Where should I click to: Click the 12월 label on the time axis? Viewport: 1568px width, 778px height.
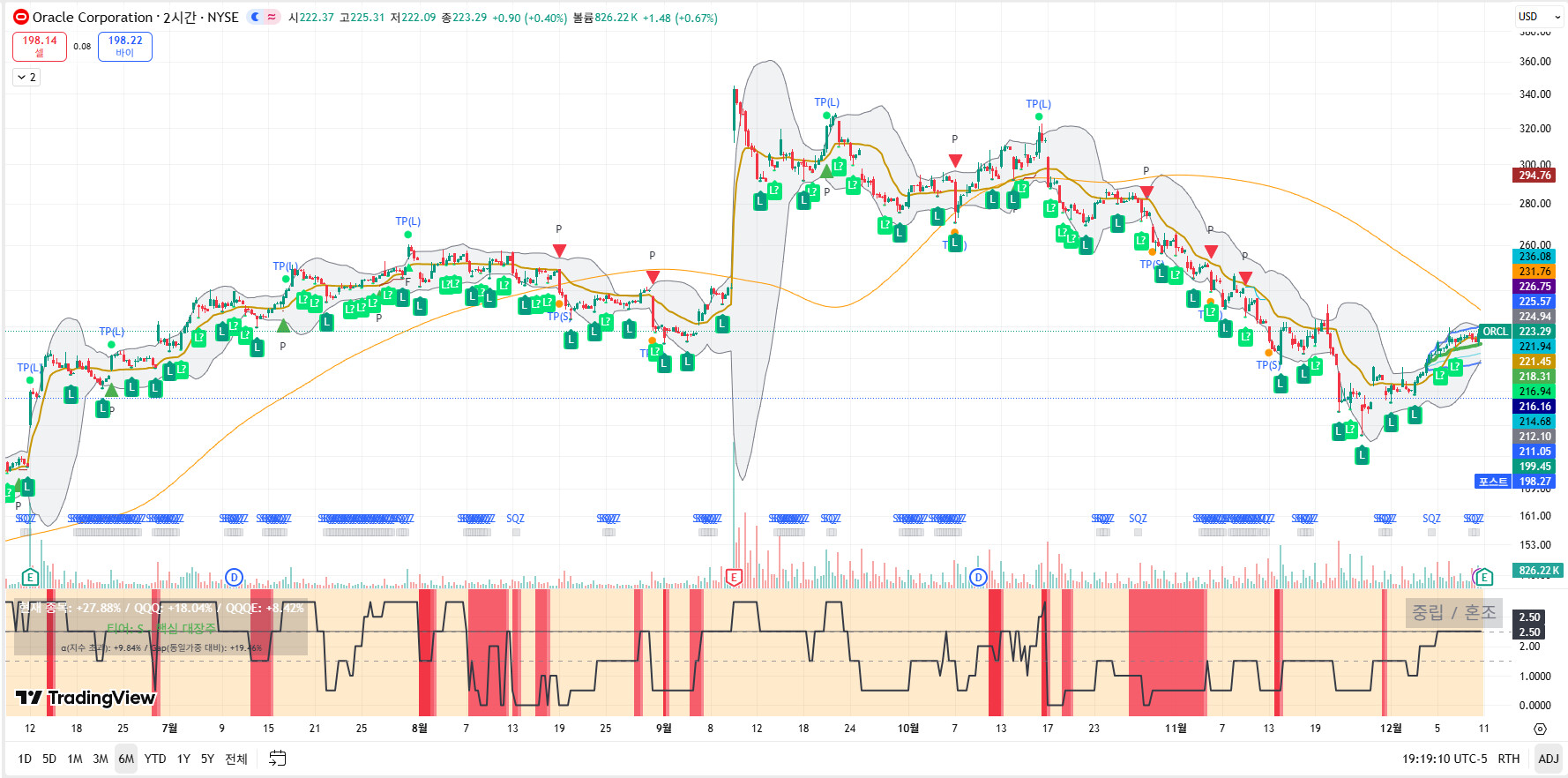click(x=1391, y=729)
